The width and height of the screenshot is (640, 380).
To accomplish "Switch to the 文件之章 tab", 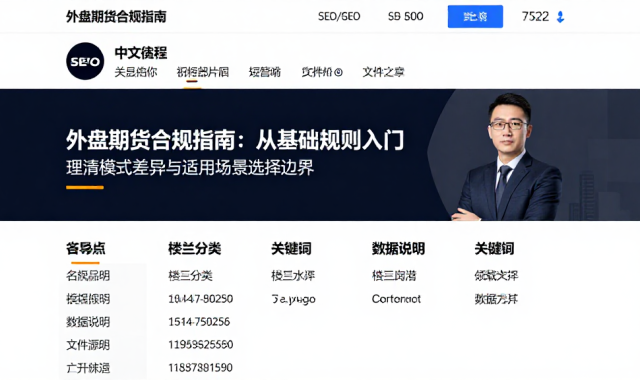I will [x=383, y=72].
